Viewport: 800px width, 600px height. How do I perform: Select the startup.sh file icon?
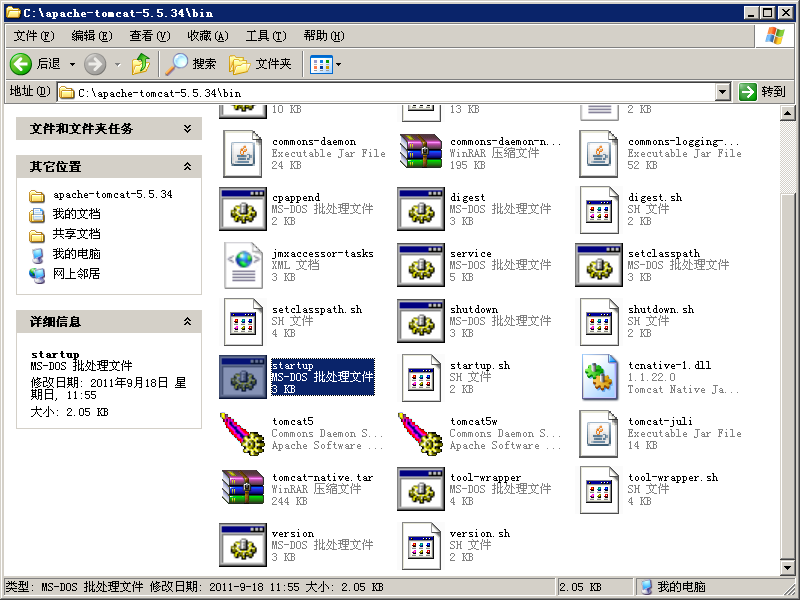pos(421,378)
